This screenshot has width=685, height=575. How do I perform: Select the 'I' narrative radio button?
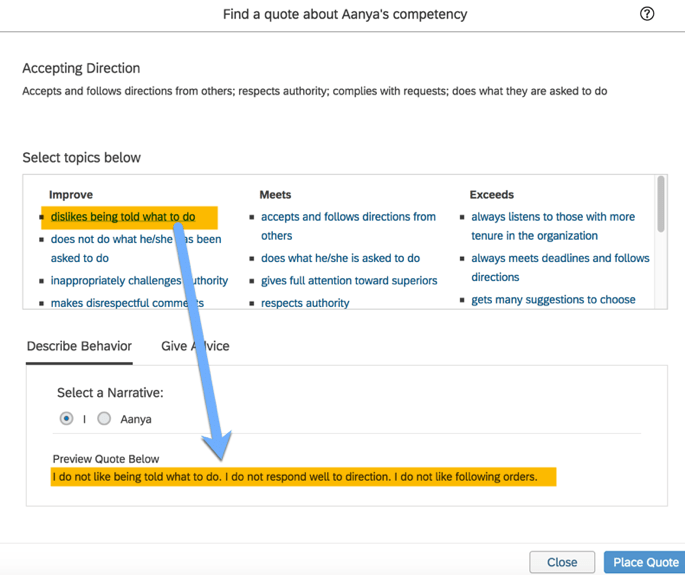tap(67, 418)
